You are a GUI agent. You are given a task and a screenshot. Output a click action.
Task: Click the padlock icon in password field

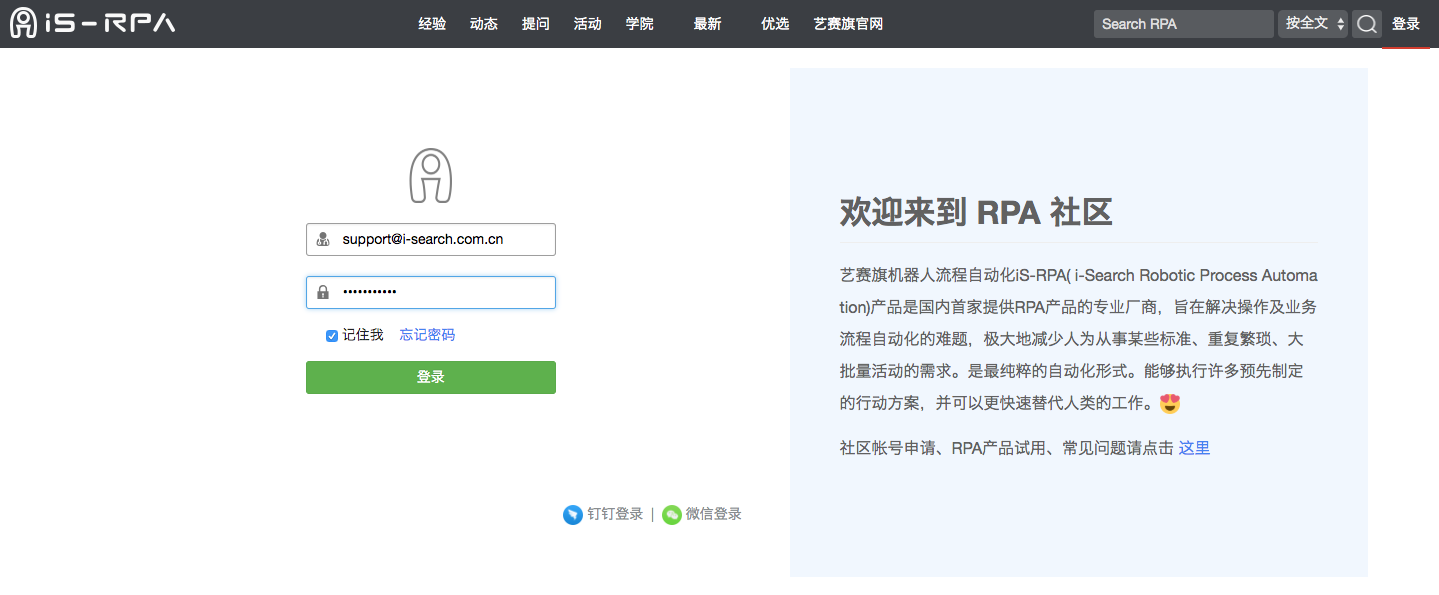322,291
